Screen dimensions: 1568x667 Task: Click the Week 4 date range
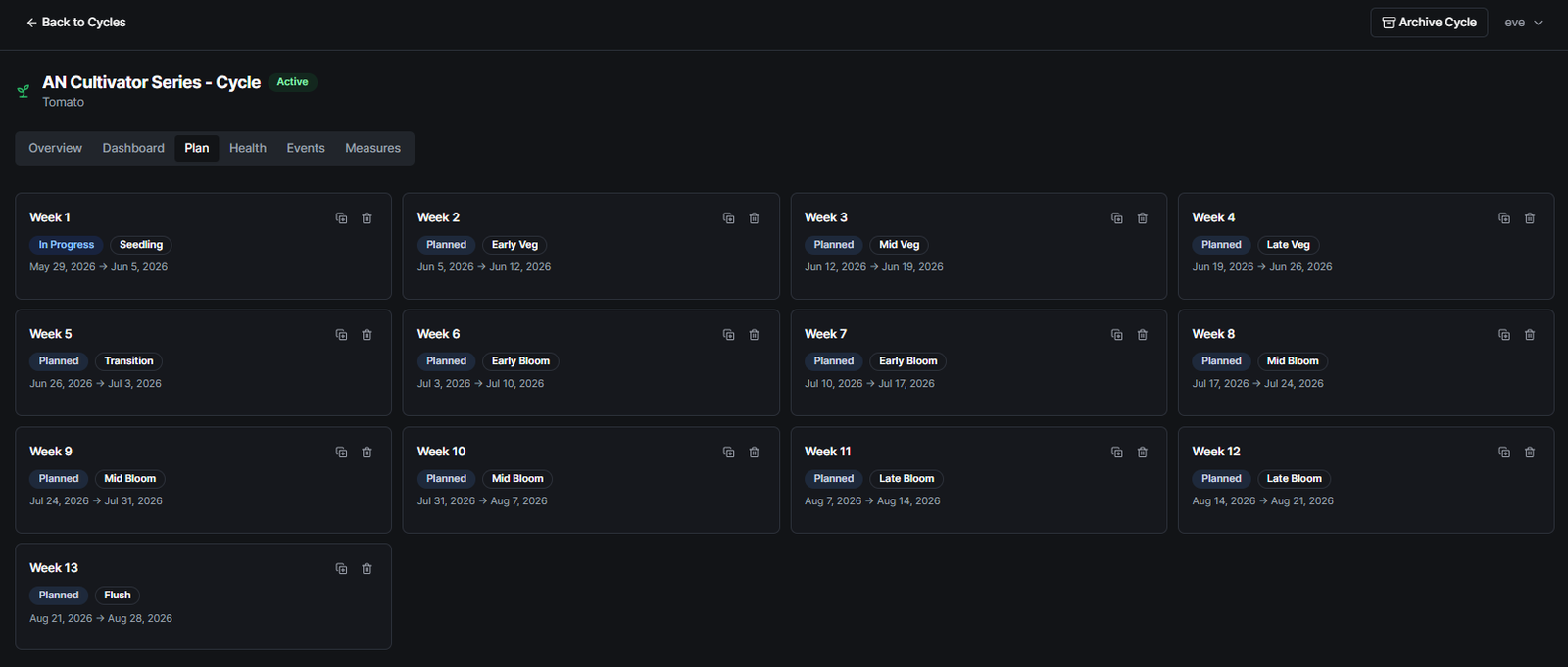pos(1262,267)
